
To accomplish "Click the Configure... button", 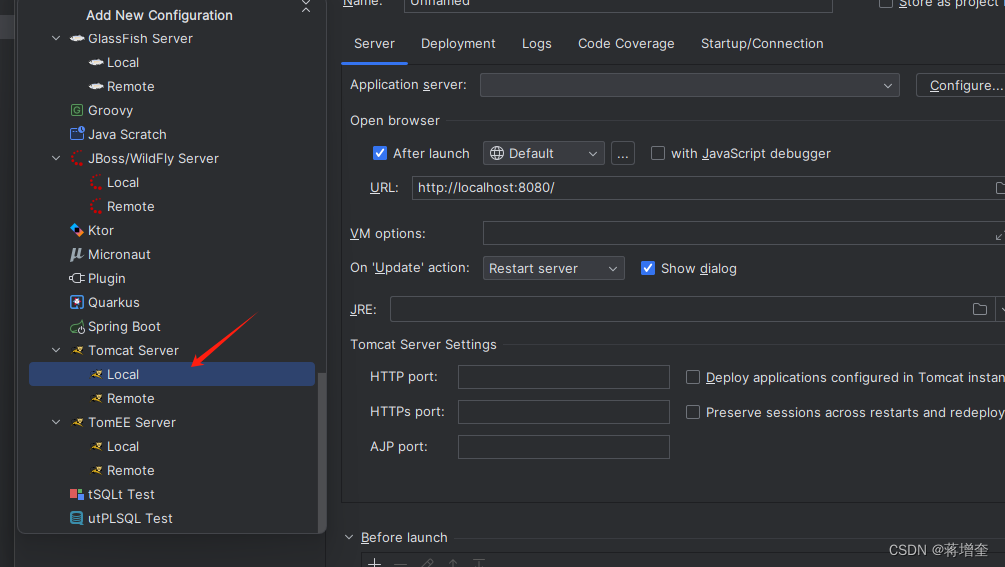I will [961, 85].
